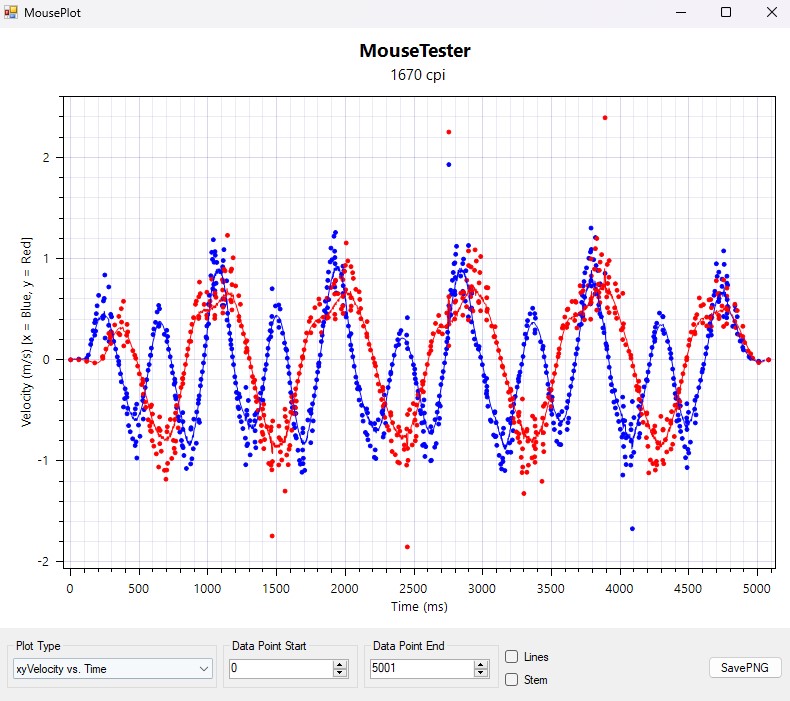
Task: Increase Data Point Start with up arrow
Action: coord(340,664)
